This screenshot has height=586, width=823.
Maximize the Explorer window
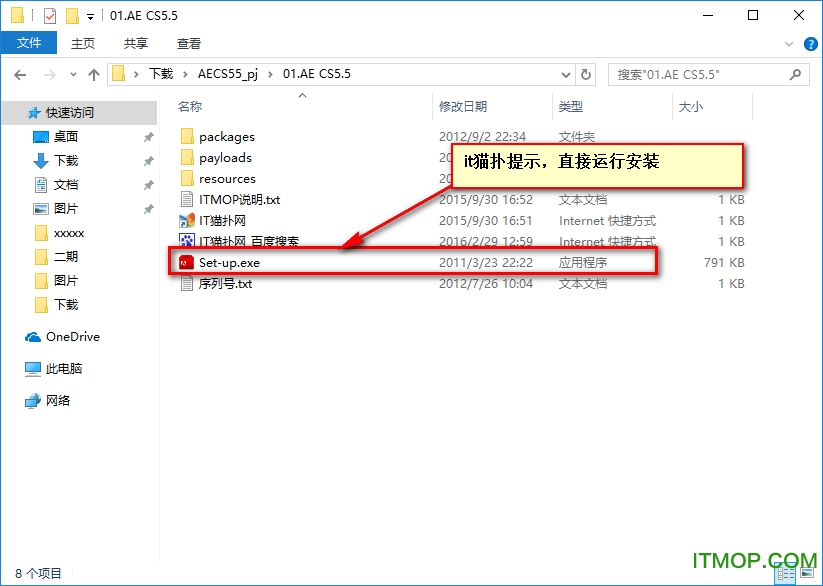[753, 15]
